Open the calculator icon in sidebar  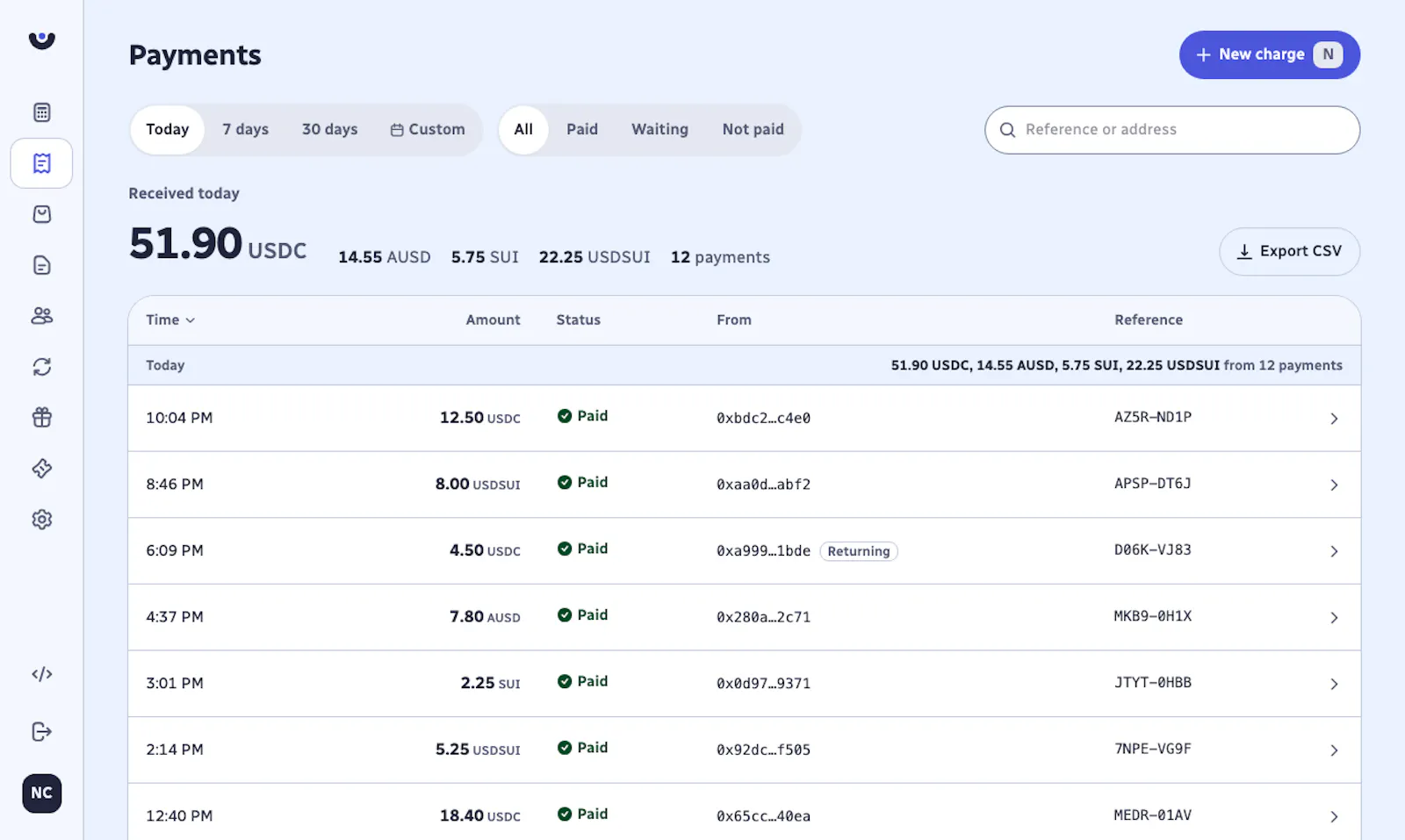coord(41,112)
